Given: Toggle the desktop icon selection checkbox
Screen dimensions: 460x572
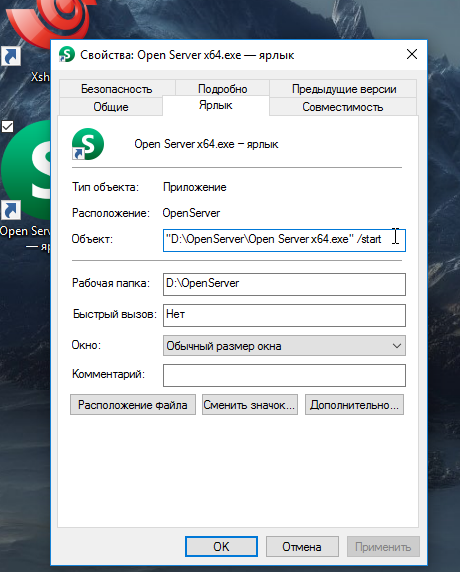Looking at the screenshot, I should [x=7, y=127].
